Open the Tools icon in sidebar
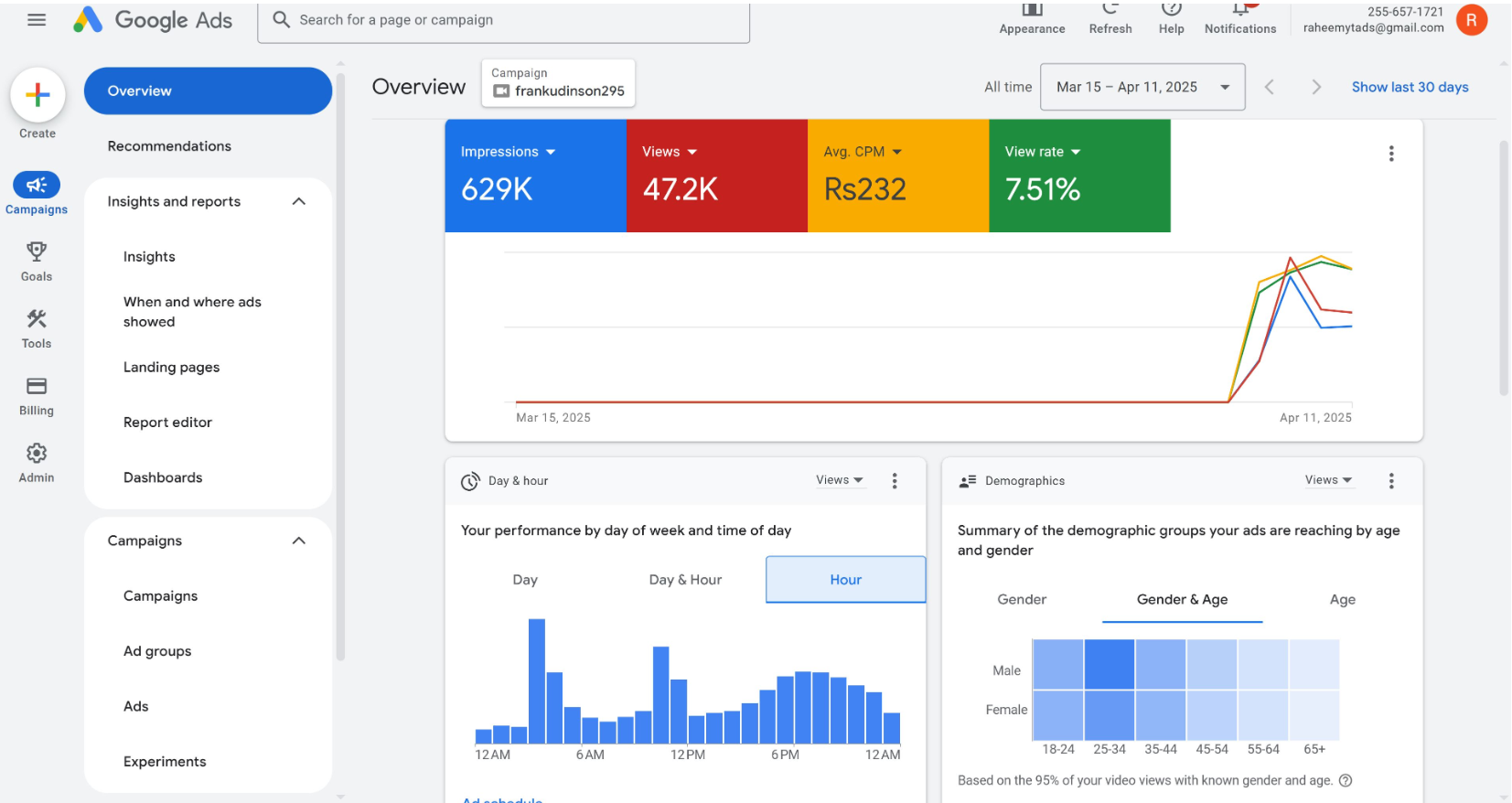Screen dimensions: 1512x803 point(37,319)
